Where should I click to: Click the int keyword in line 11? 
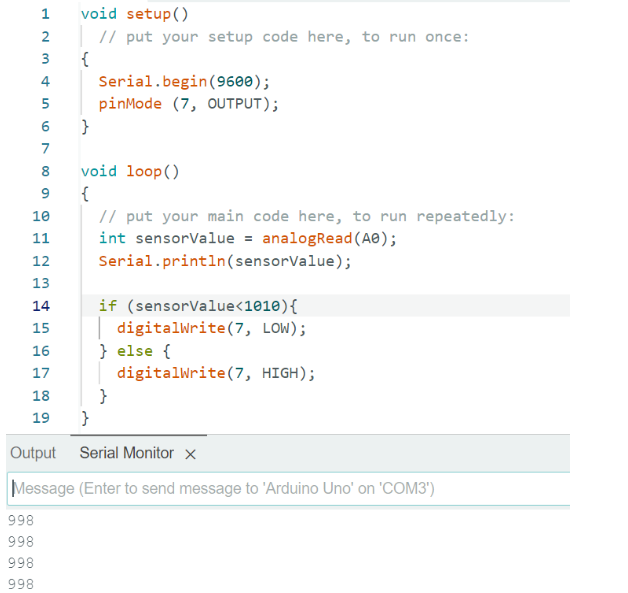(112, 239)
